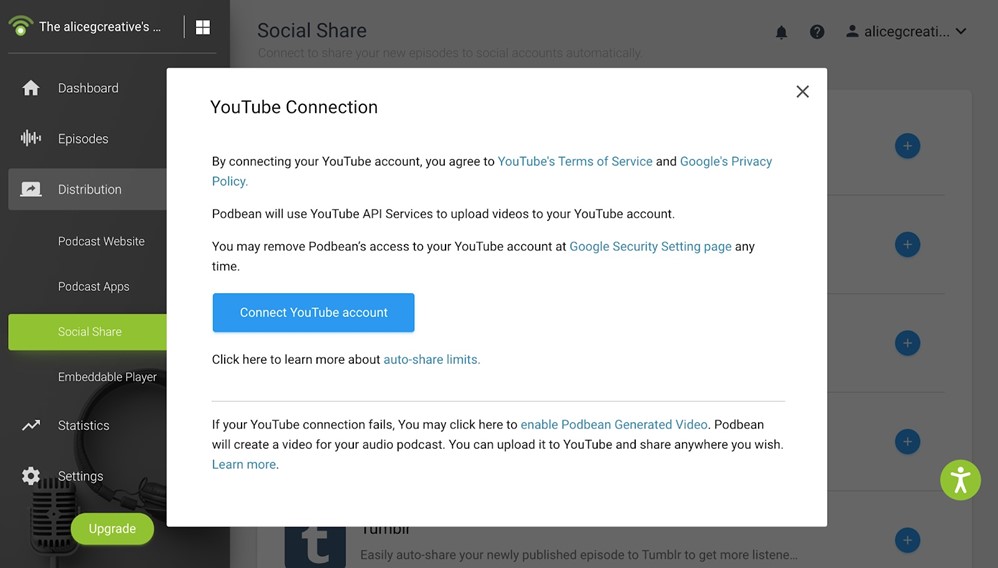Click enable Podbean Generated Video link
The image size is (998, 568).
pos(614,425)
